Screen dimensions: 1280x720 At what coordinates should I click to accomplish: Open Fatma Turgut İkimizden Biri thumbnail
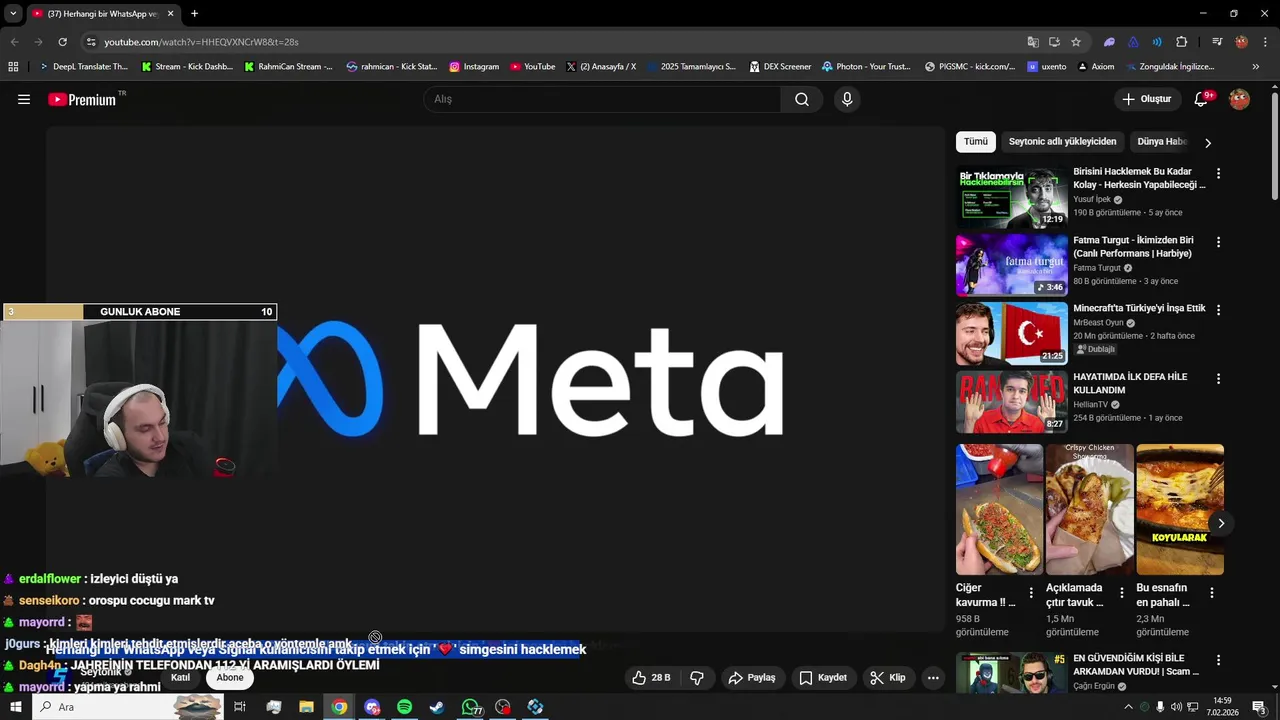click(1012, 266)
